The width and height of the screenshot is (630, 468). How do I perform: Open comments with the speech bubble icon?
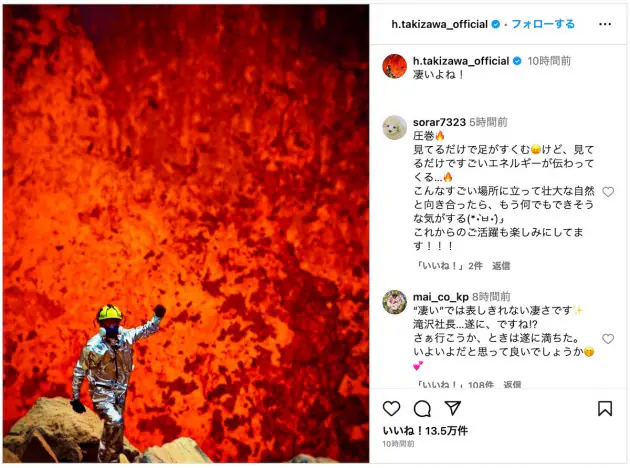(422, 409)
